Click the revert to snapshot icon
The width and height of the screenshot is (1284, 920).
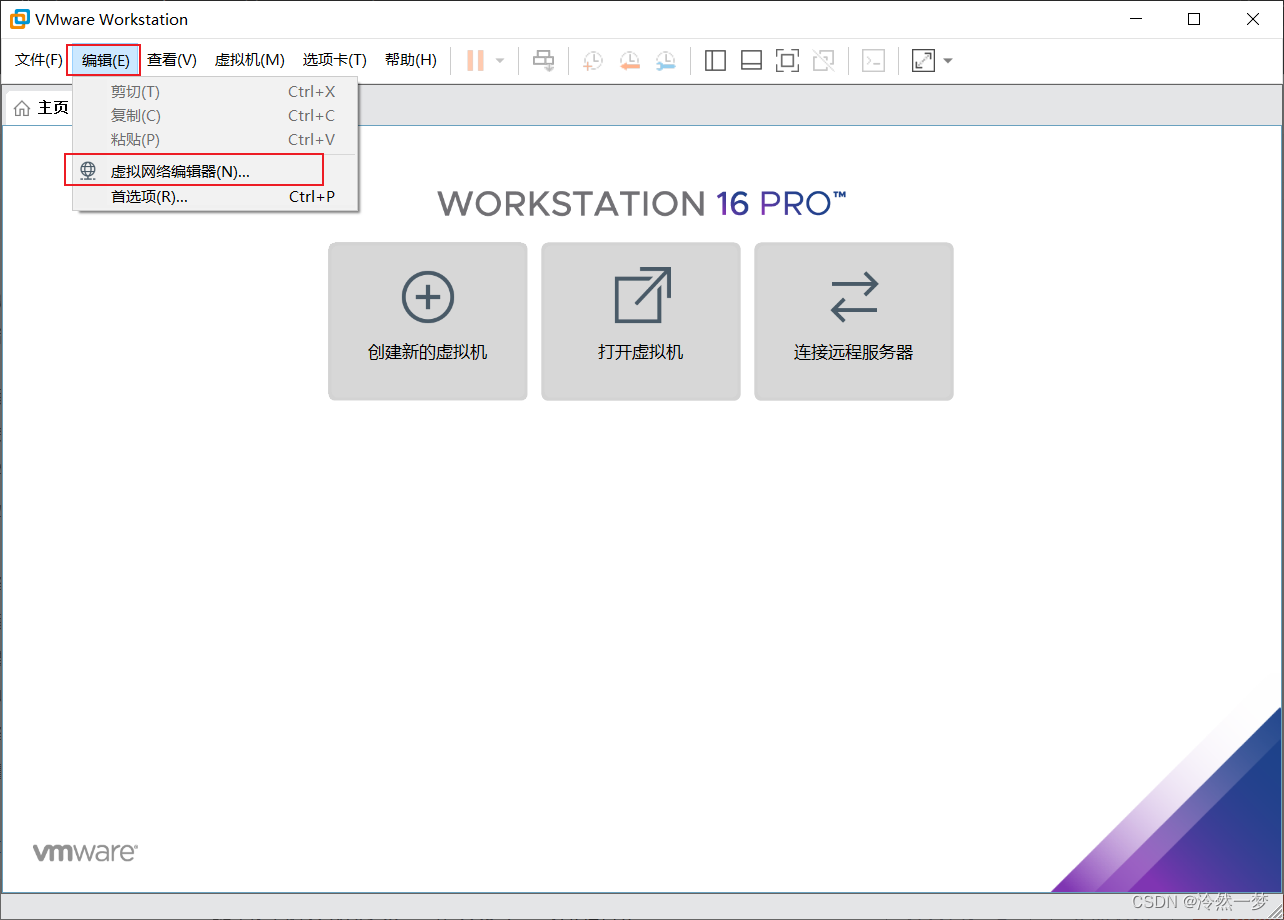[629, 60]
